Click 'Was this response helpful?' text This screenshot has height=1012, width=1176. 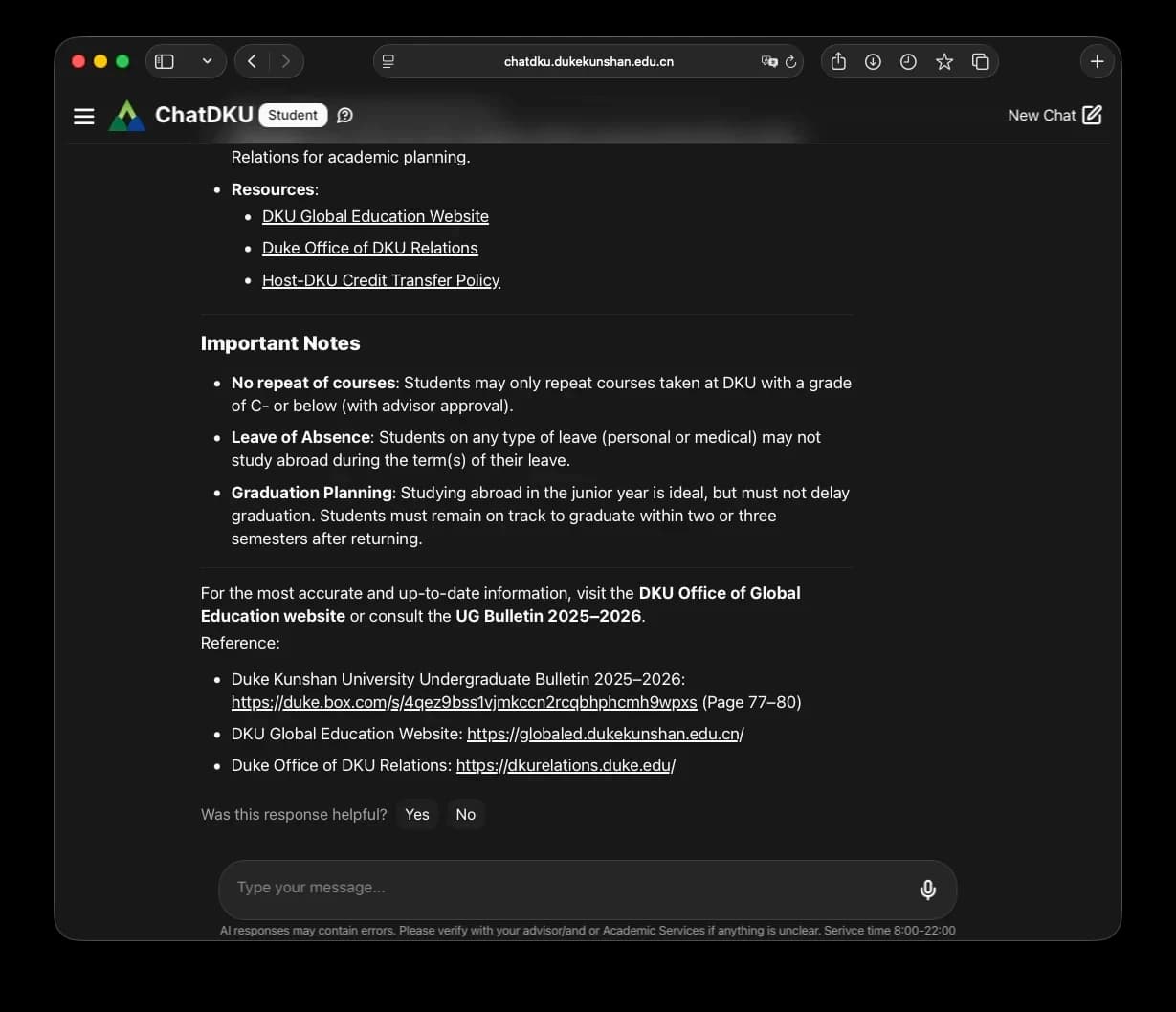(x=294, y=814)
